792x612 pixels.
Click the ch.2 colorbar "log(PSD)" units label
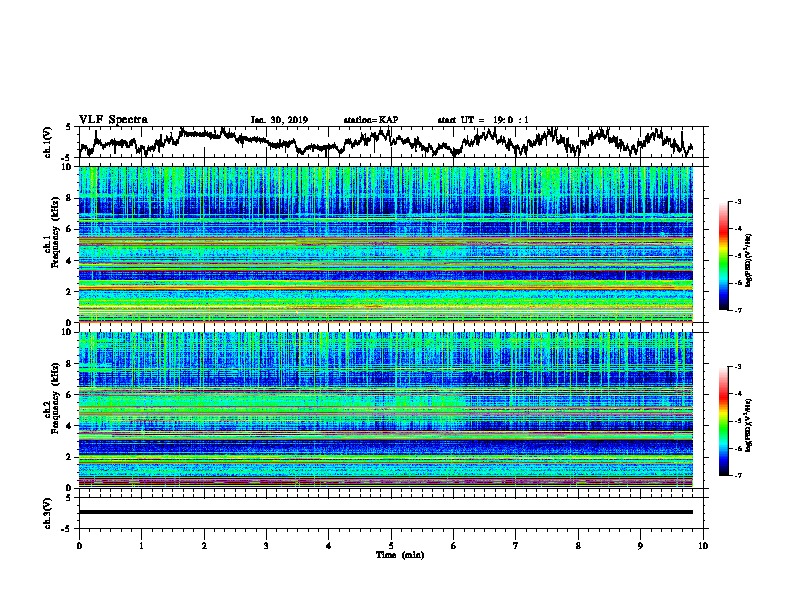pos(749,424)
